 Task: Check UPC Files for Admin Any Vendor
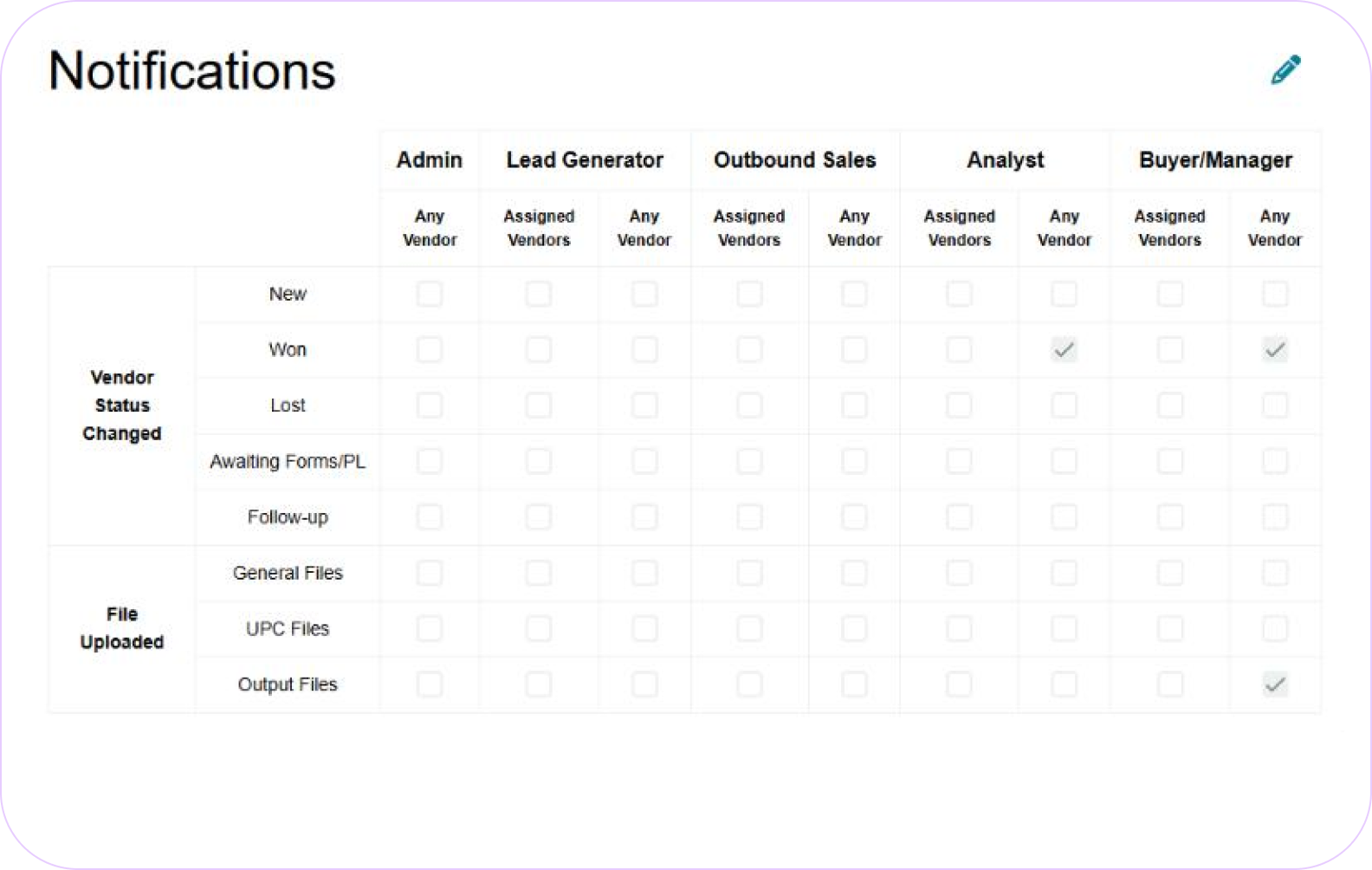click(429, 628)
